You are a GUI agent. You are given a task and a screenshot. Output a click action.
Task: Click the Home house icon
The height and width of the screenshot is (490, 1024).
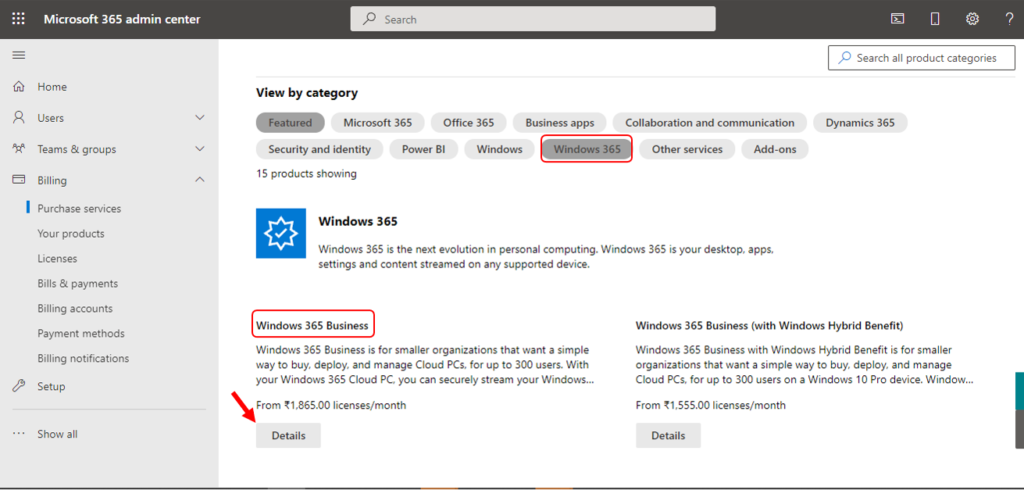[19, 87]
